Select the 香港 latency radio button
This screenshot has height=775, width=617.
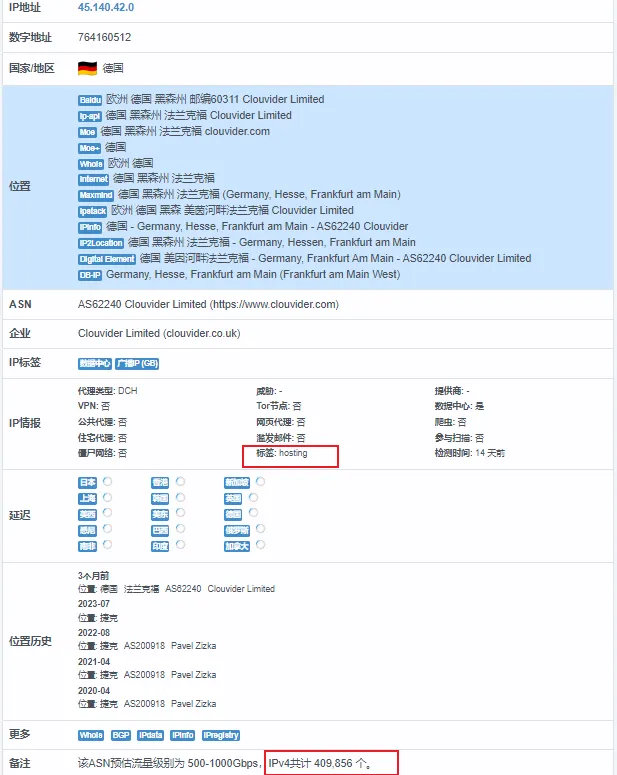pyautogui.click(x=181, y=482)
